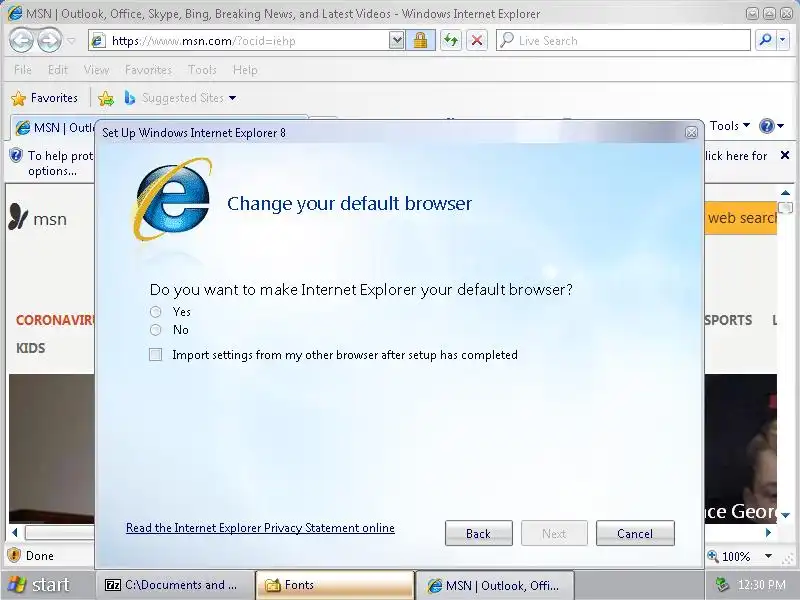Image resolution: width=800 pixels, height=600 pixels.
Task: Click the security lock icon
Action: click(x=420, y=40)
